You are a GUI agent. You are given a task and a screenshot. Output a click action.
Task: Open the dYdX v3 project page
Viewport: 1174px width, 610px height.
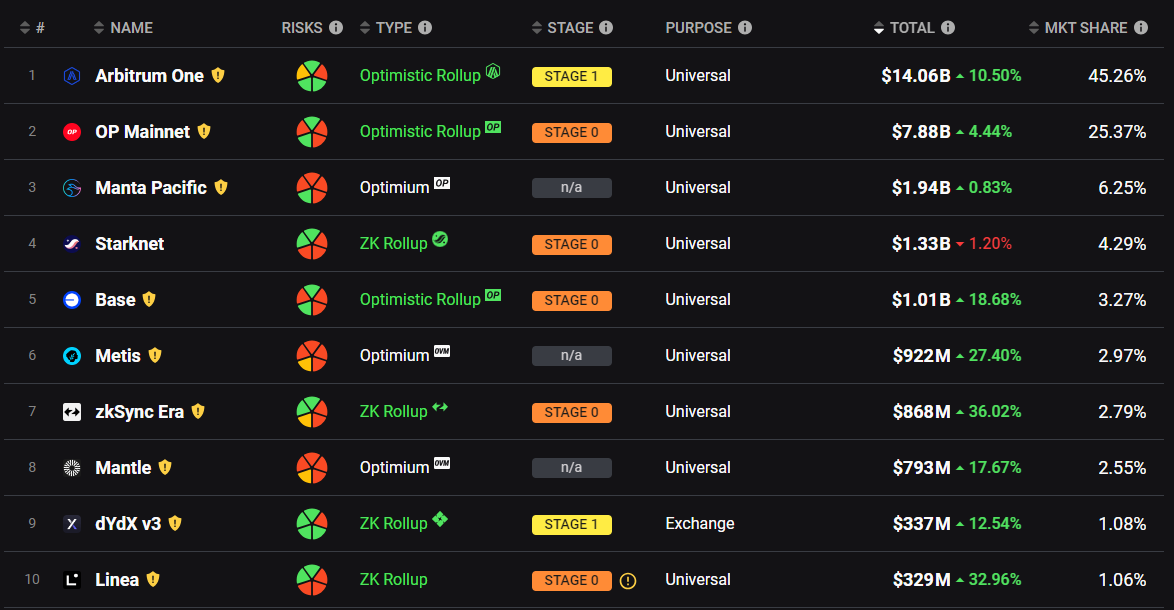coord(128,524)
